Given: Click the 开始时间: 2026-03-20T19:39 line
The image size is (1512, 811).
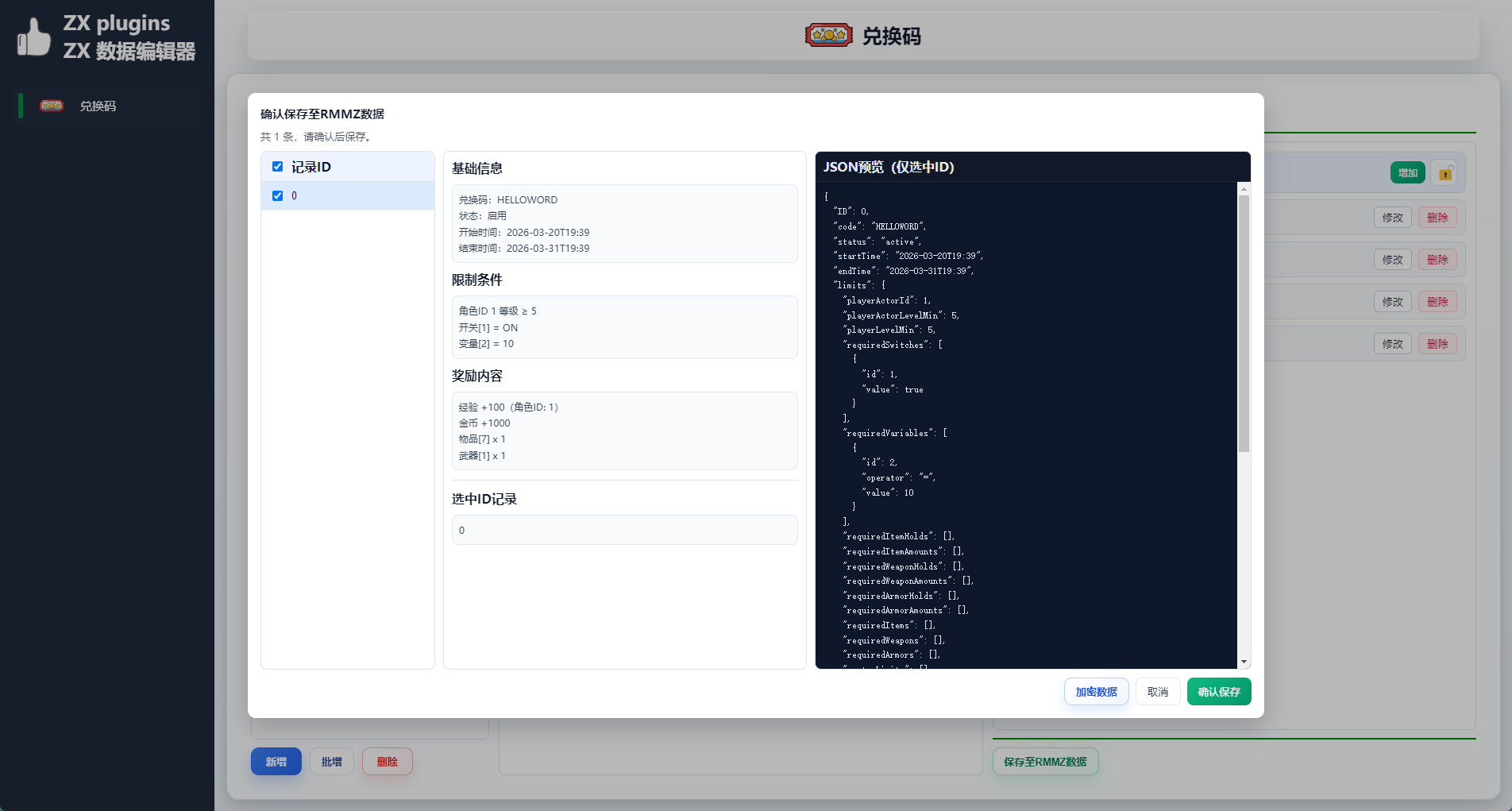Looking at the screenshot, I should [524, 233].
